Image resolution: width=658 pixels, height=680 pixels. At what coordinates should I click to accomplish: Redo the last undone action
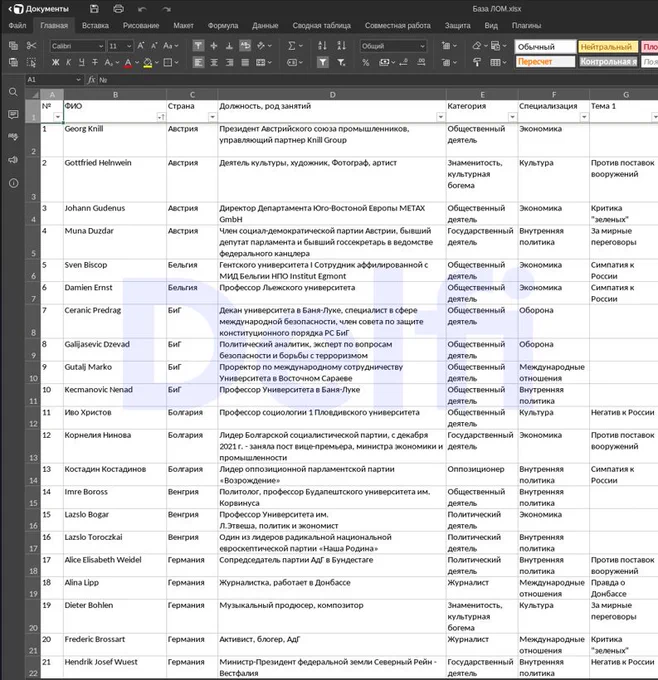coord(167,9)
